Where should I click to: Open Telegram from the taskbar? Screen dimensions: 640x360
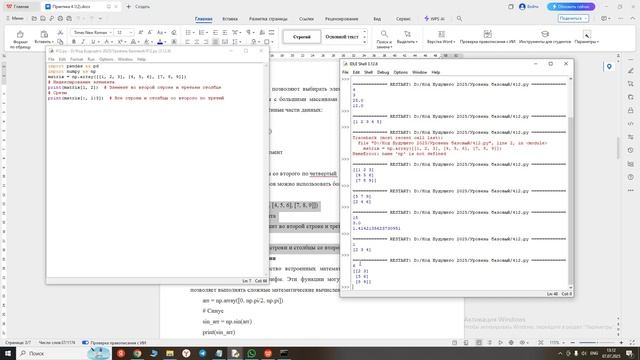tap(202, 353)
